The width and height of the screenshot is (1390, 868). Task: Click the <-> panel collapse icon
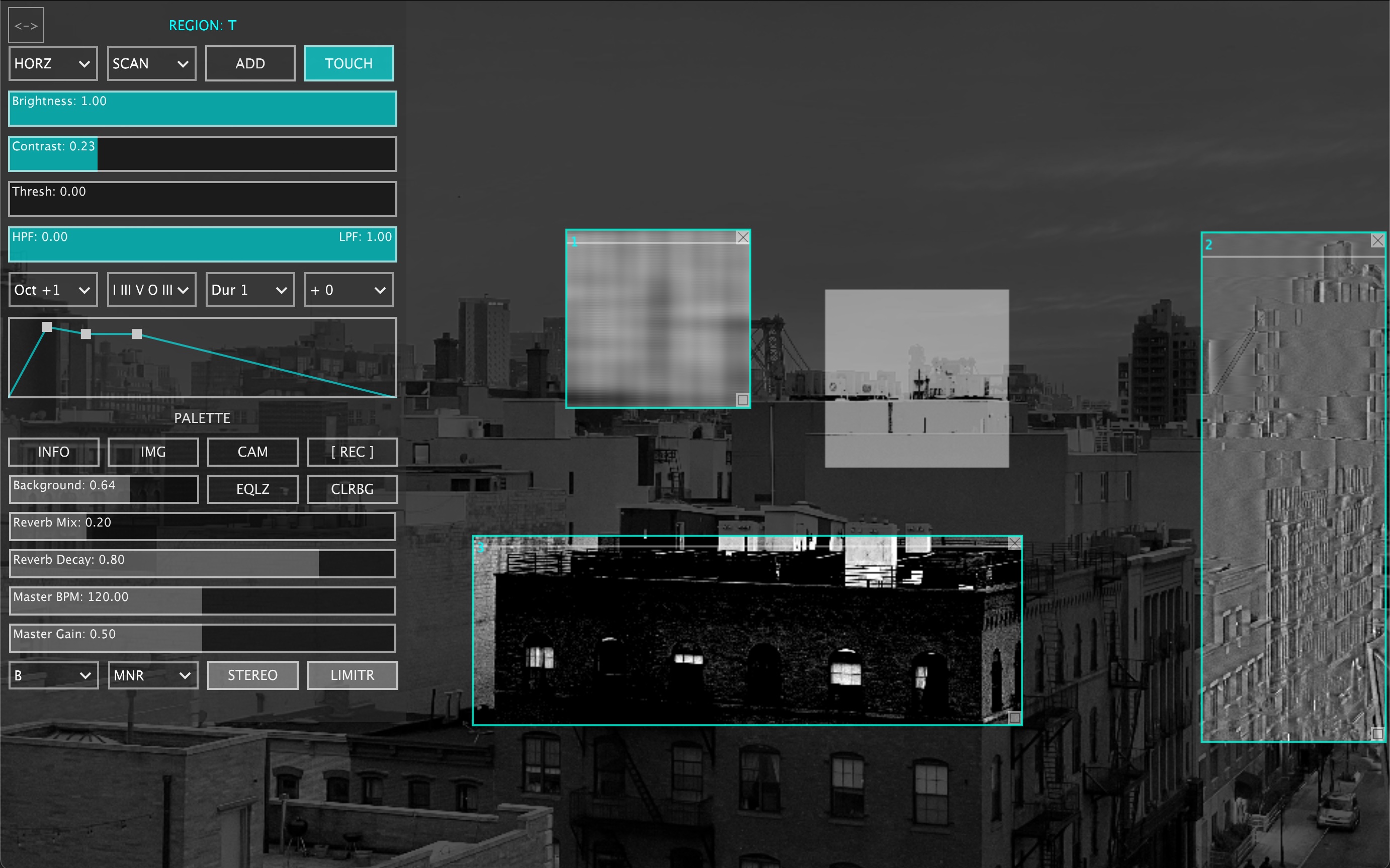[26, 26]
